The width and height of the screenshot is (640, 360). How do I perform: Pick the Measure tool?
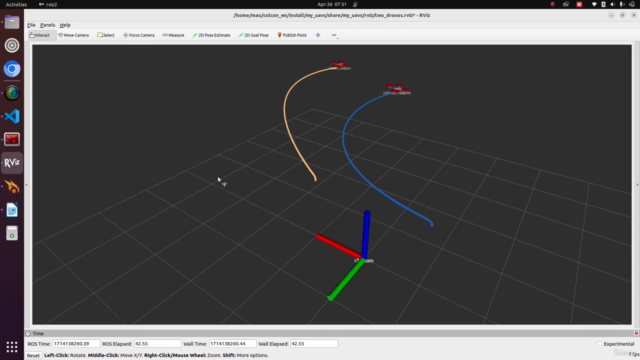pos(173,35)
